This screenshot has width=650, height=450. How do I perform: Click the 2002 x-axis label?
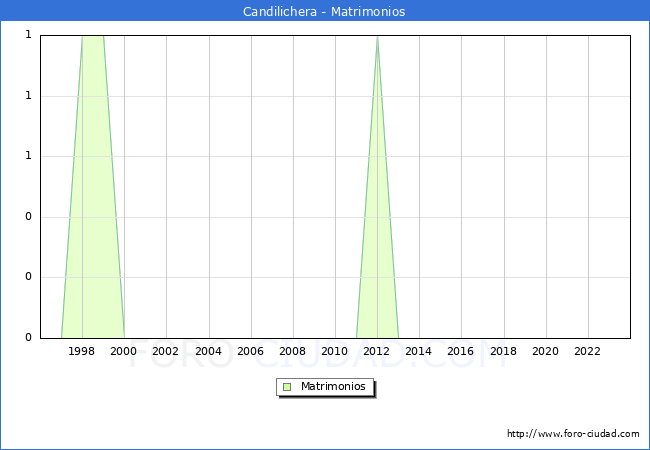165,351
